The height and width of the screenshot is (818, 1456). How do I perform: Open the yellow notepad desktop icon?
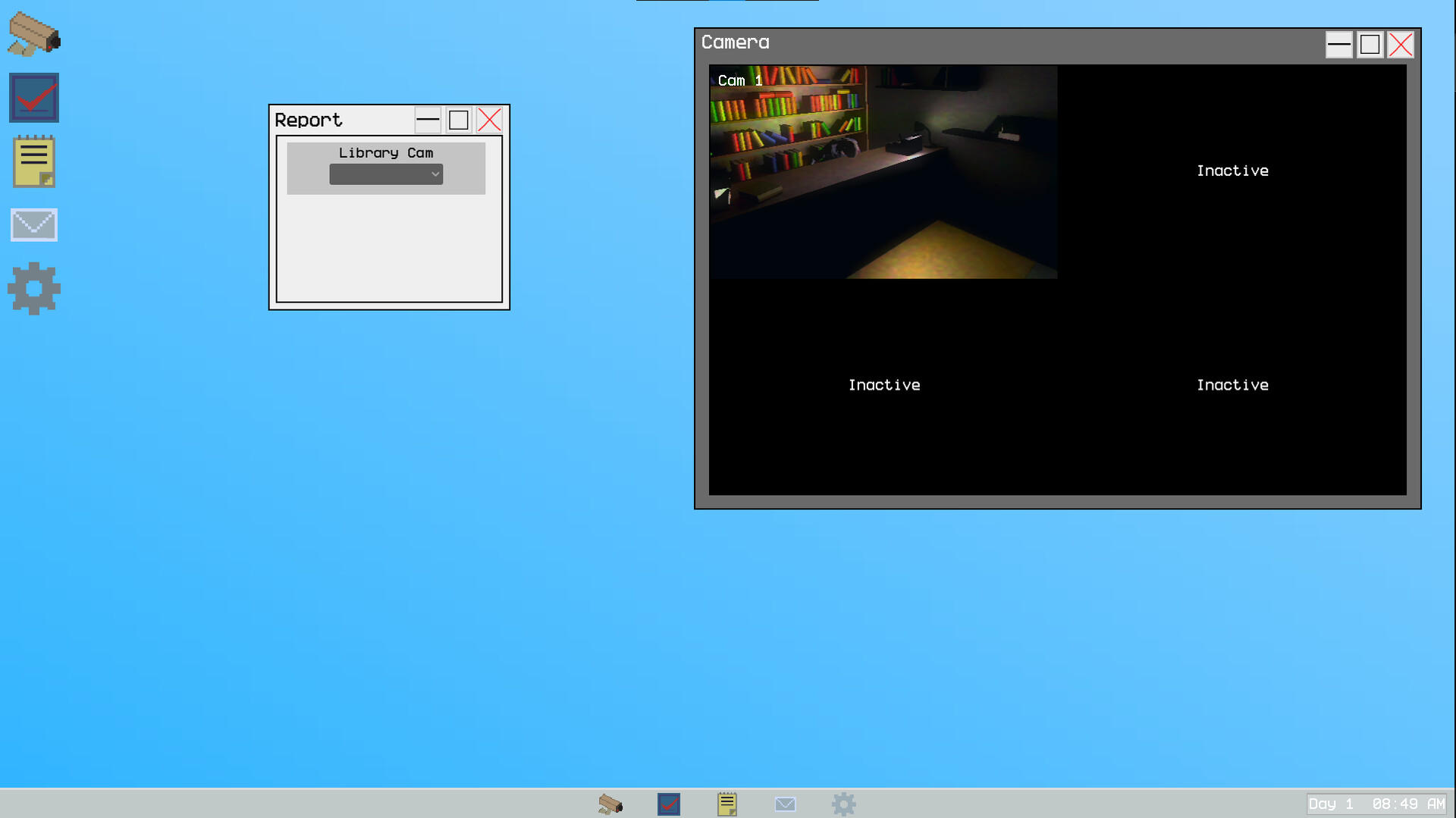point(34,161)
